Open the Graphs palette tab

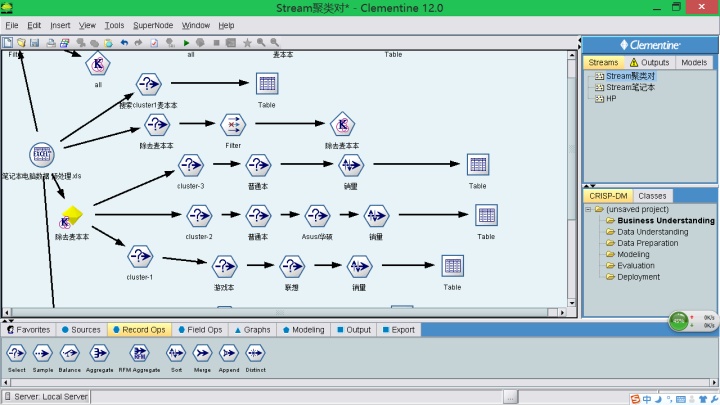[x=253, y=330]
